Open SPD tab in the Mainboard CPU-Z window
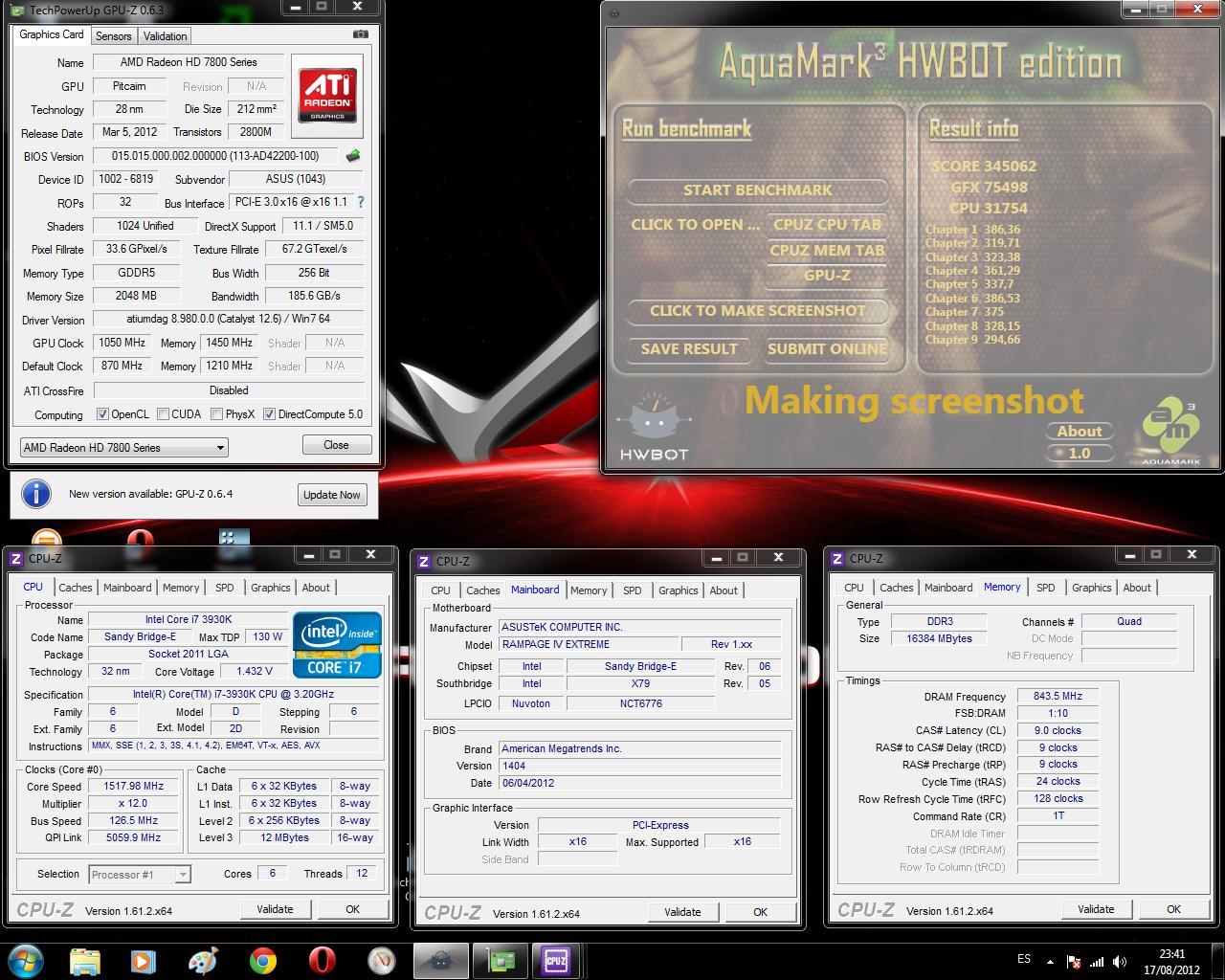 tap(633, 590)
